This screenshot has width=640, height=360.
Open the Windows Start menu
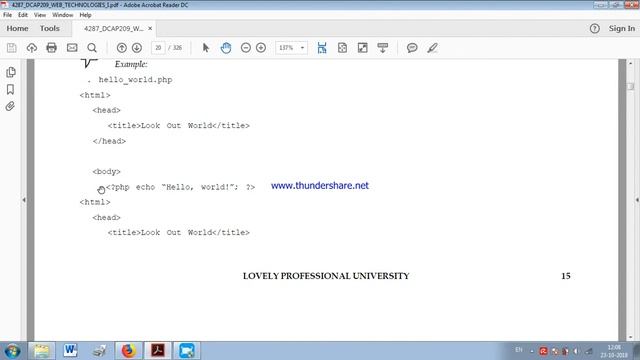(x=12, y=351)
